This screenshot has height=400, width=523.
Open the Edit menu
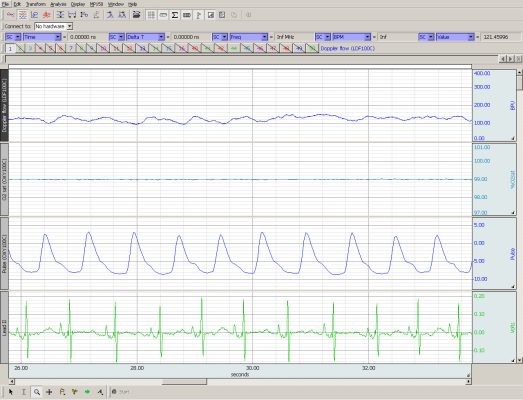(x=17, y=4)
